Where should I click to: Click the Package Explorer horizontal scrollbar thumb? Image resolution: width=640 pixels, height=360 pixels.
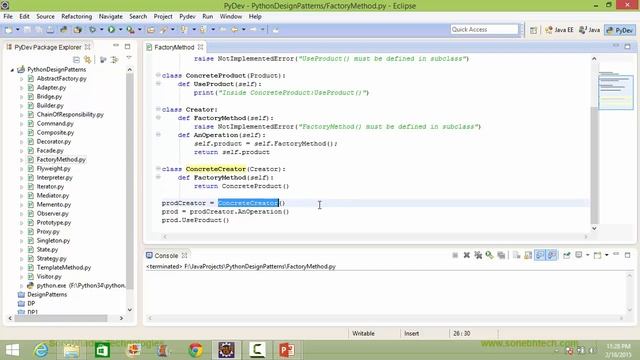61,318
